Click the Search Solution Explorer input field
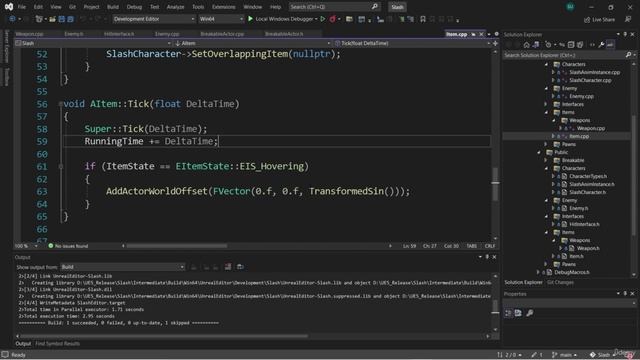 click(564, 55)
